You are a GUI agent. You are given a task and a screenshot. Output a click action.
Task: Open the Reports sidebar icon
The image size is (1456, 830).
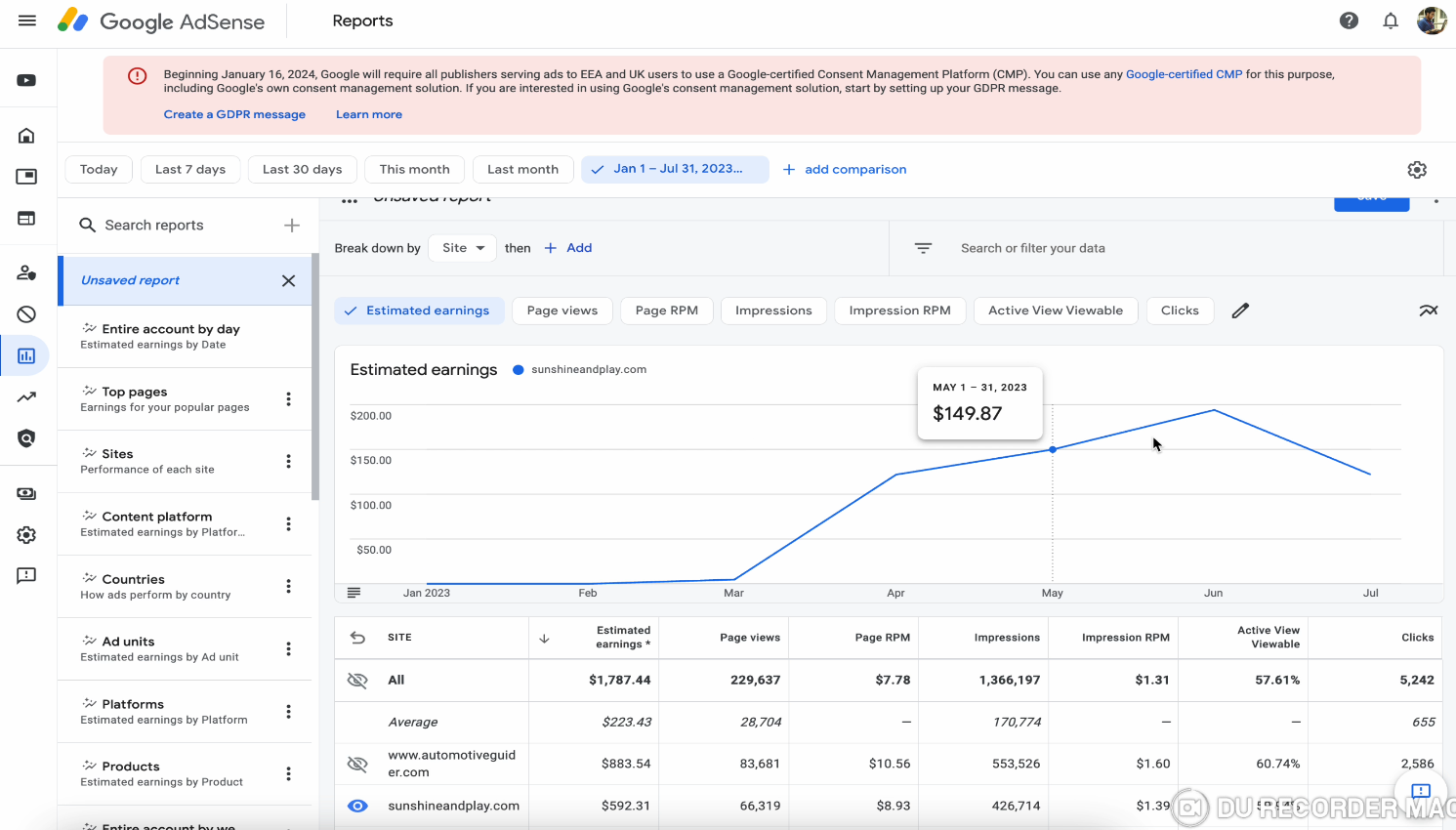coord(26,356)
